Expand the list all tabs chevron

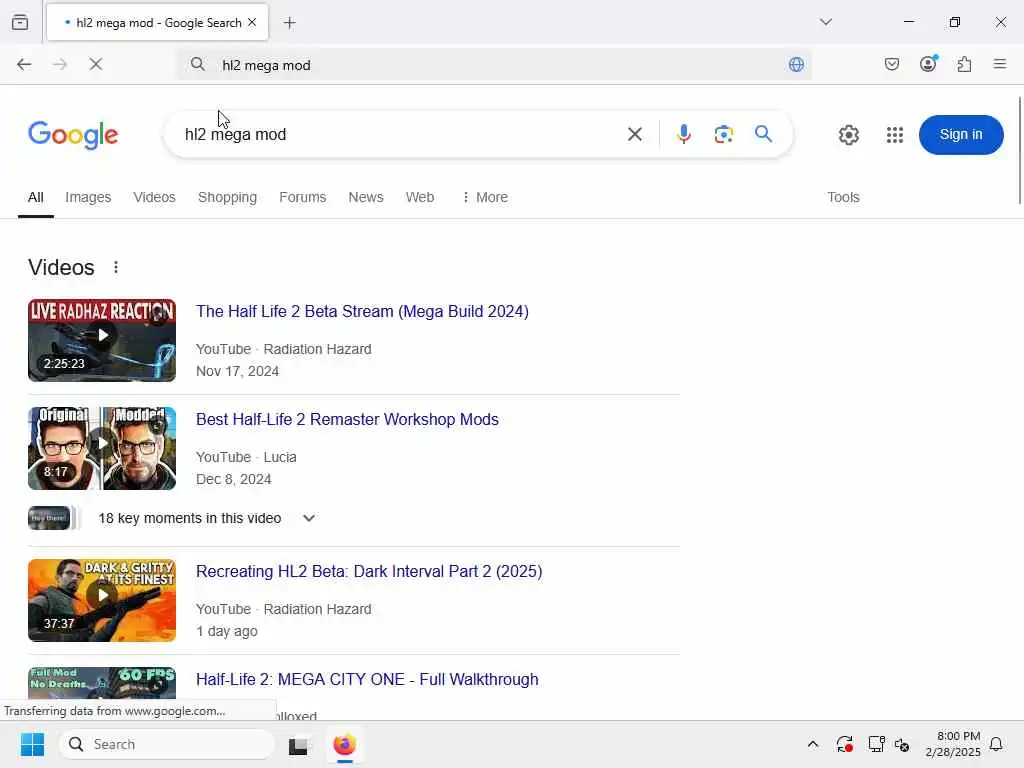coord(825,22)
